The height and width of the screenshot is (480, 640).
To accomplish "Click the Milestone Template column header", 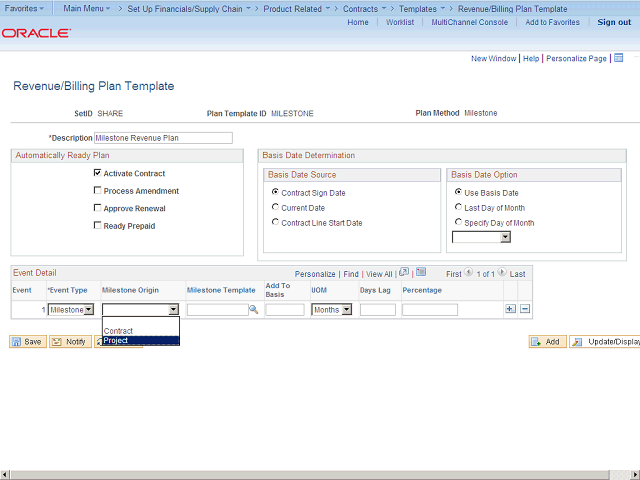I will [221, 290].
